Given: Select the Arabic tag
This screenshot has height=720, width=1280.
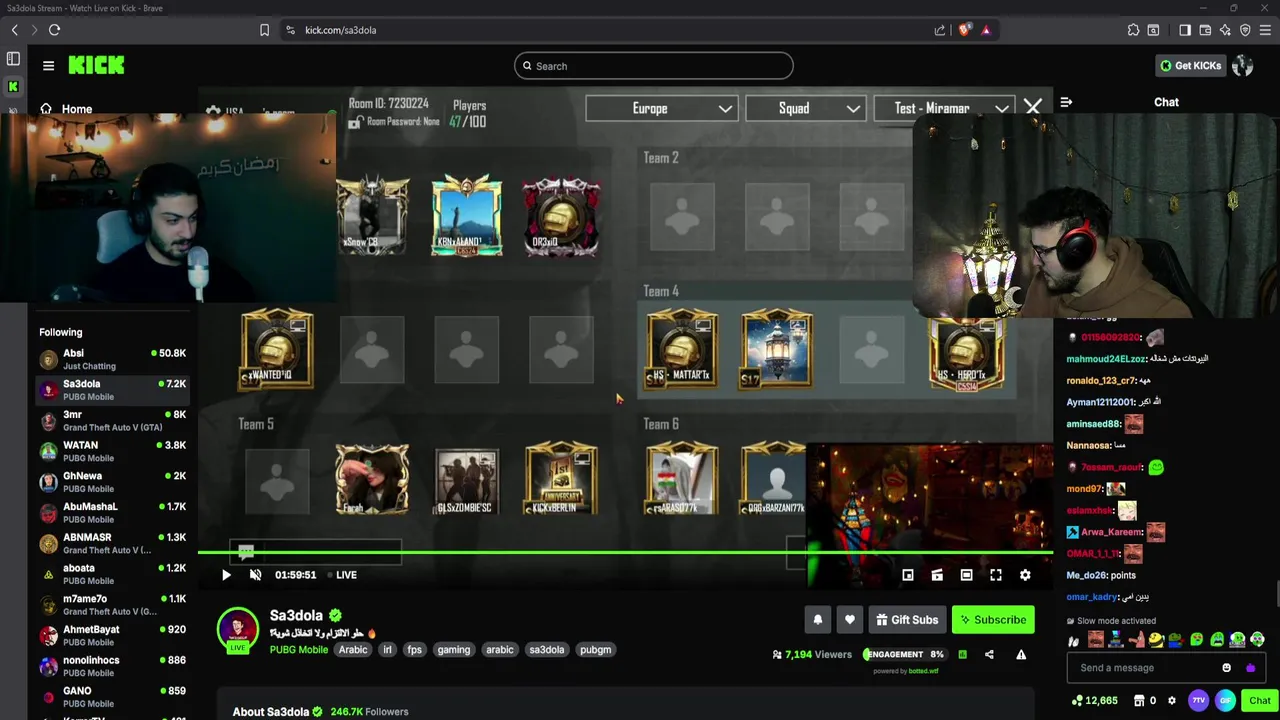Looking at the screenshot, I should (x=353, y=650).
